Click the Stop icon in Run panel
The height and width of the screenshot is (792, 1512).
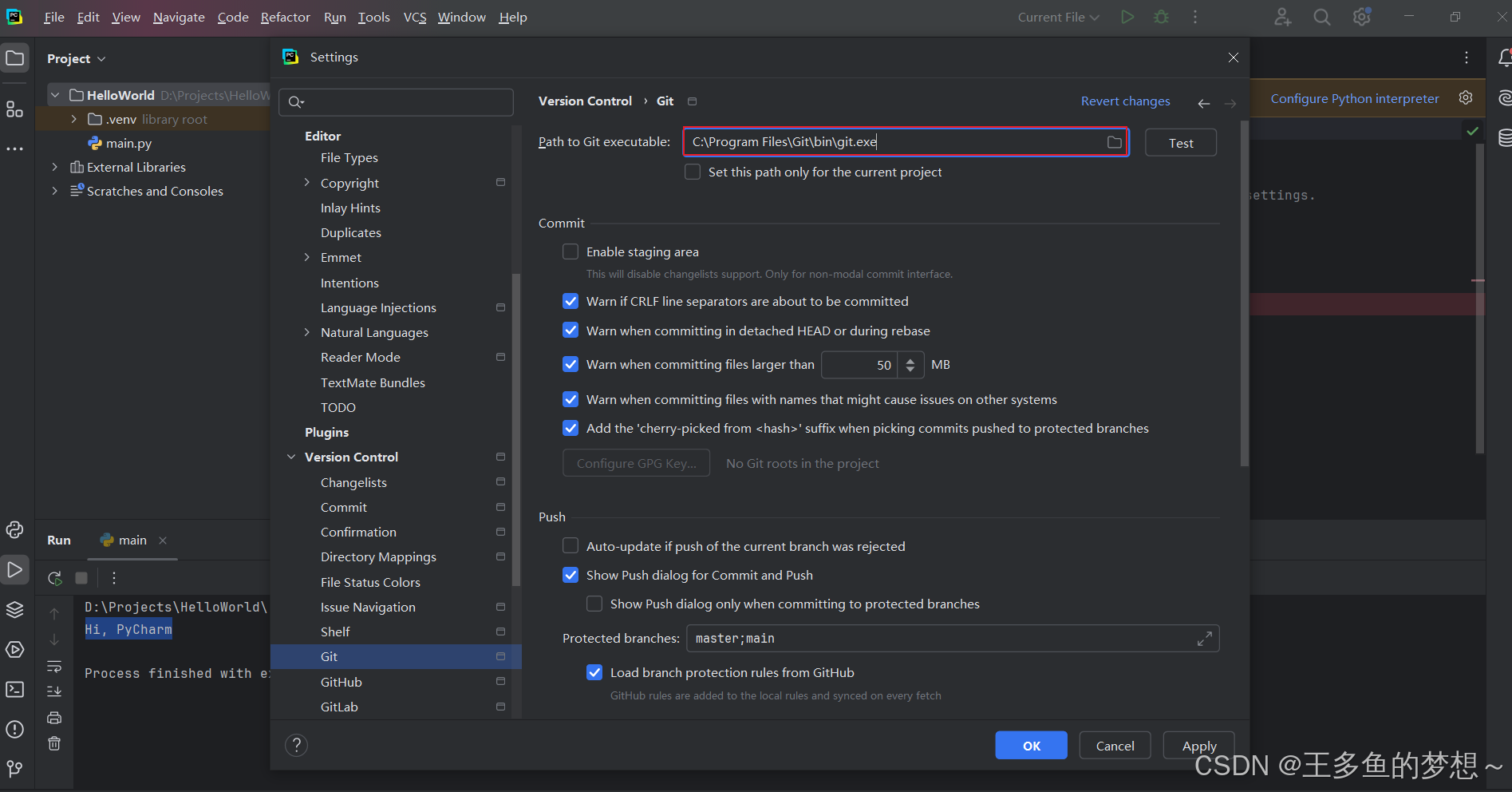81,578
